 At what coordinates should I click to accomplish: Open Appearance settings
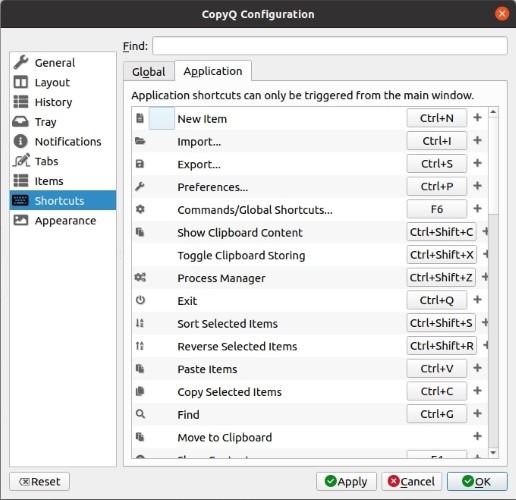coord(63,220)
